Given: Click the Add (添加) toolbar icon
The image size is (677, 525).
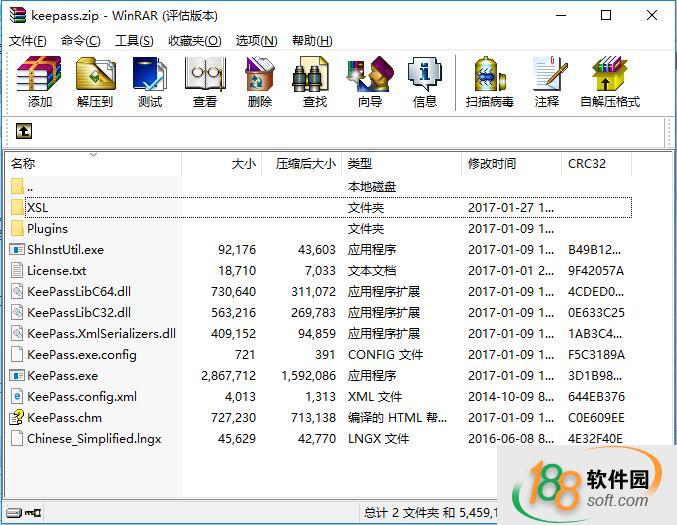Looking at the screenshot, I should coord(40,81).
